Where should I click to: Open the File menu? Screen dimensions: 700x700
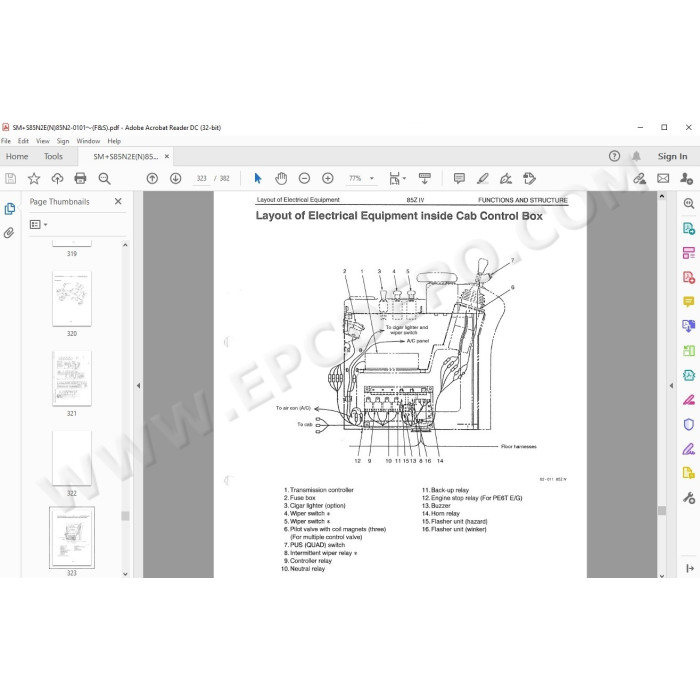[6, 141]
